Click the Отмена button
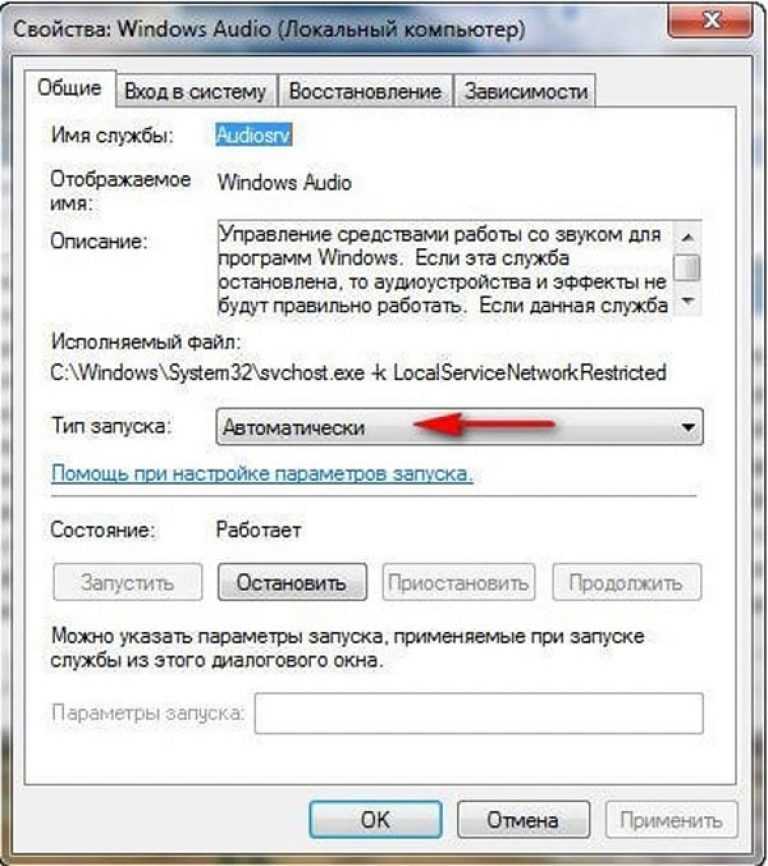 [523, 820]
